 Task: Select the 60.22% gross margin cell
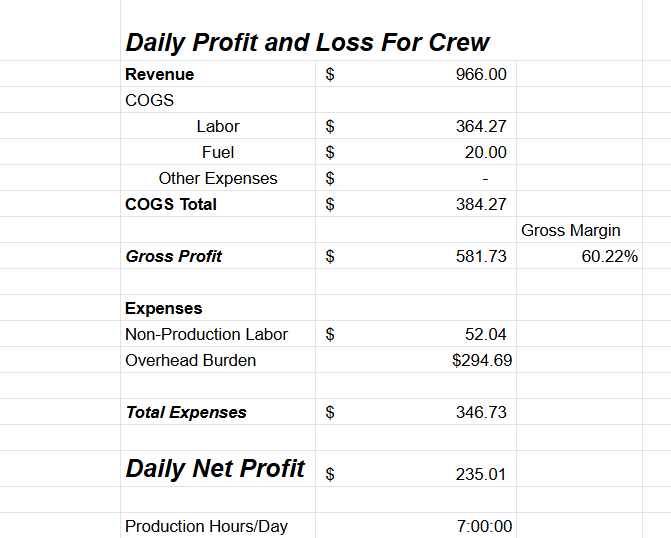pyautogui.click(x=609, y=256)
